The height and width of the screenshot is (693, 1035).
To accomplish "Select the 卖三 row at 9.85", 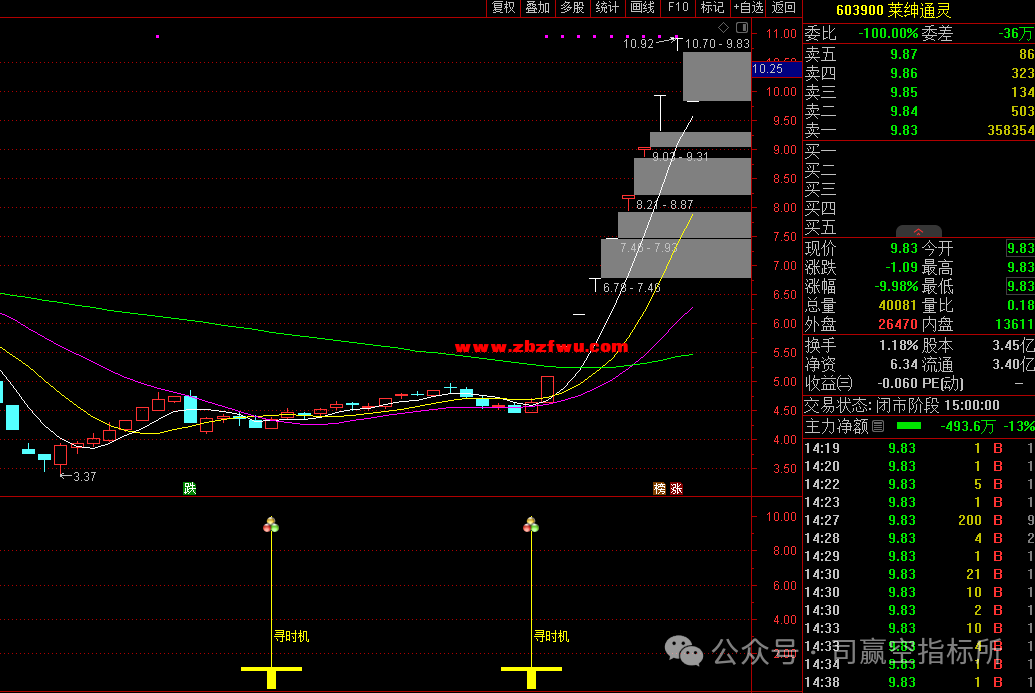I will tap(919, 92).
